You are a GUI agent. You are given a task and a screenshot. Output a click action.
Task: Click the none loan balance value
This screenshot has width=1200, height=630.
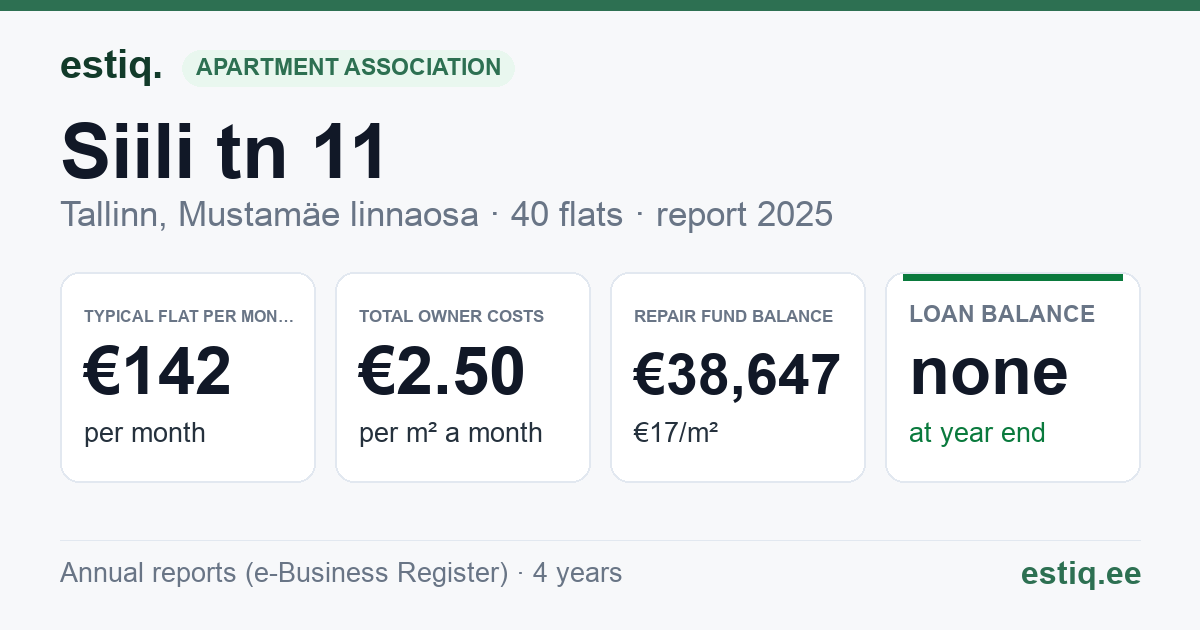click(x=988, y=371)
